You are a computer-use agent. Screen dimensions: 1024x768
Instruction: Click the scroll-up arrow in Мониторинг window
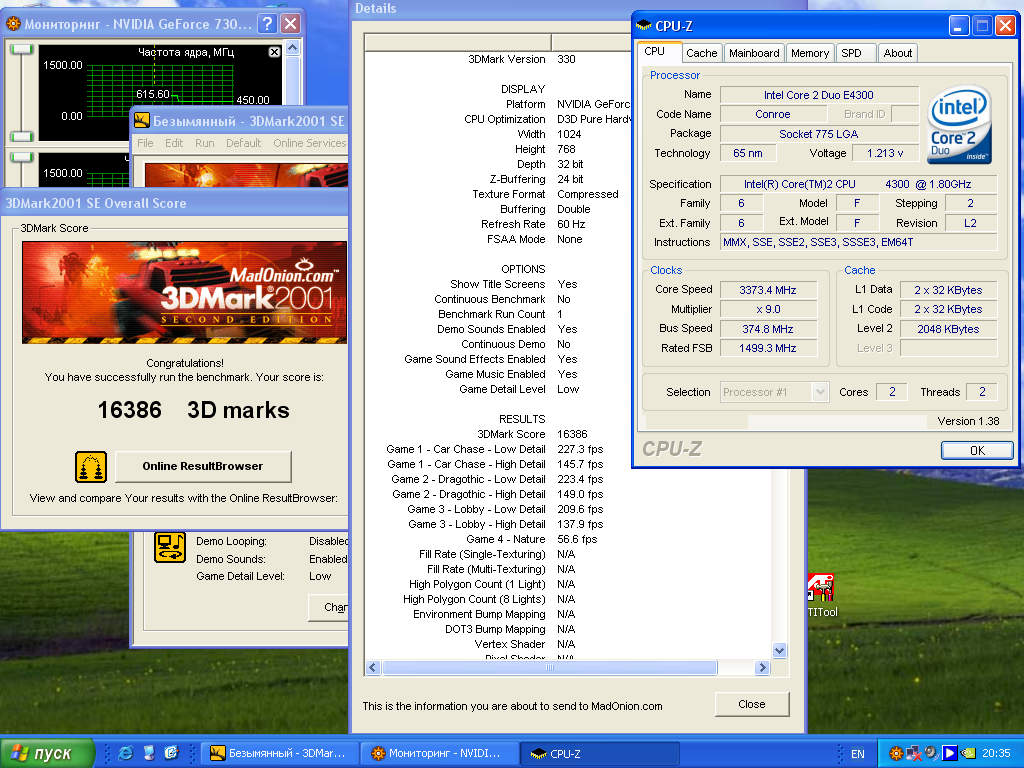pos(293,47)
